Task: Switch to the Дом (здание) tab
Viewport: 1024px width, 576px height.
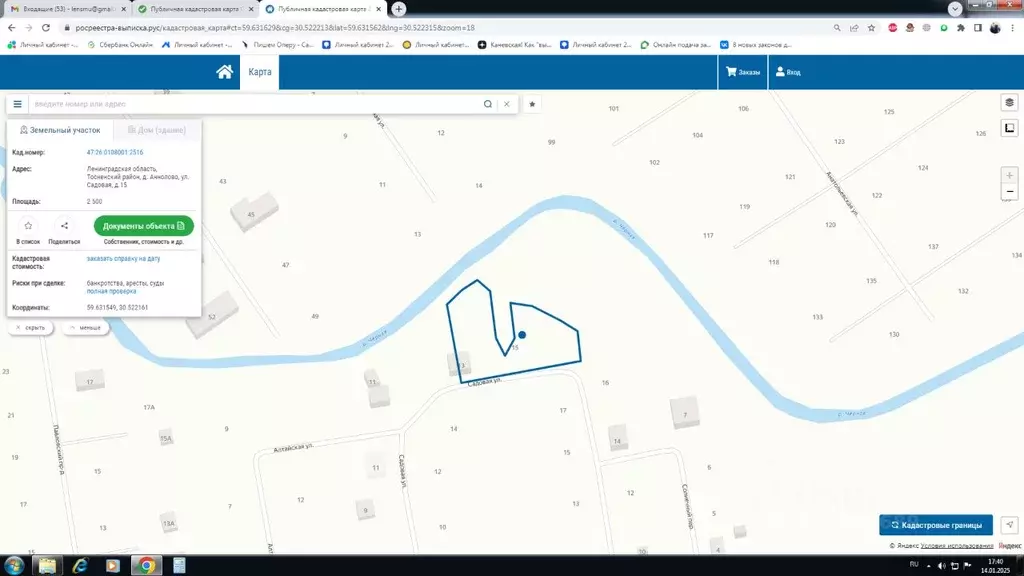Action: click(x=158, y=131)
